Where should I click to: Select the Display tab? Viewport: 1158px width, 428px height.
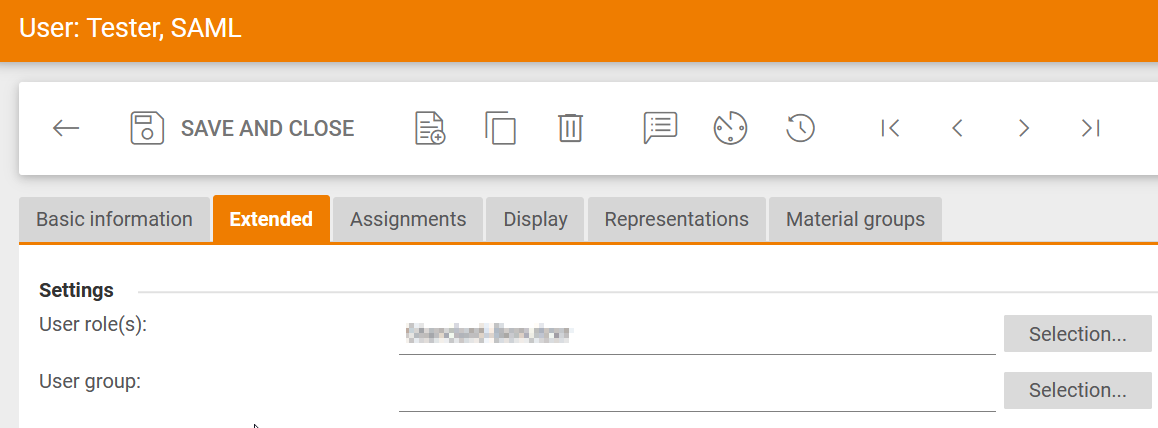click(x=535, y=219)
